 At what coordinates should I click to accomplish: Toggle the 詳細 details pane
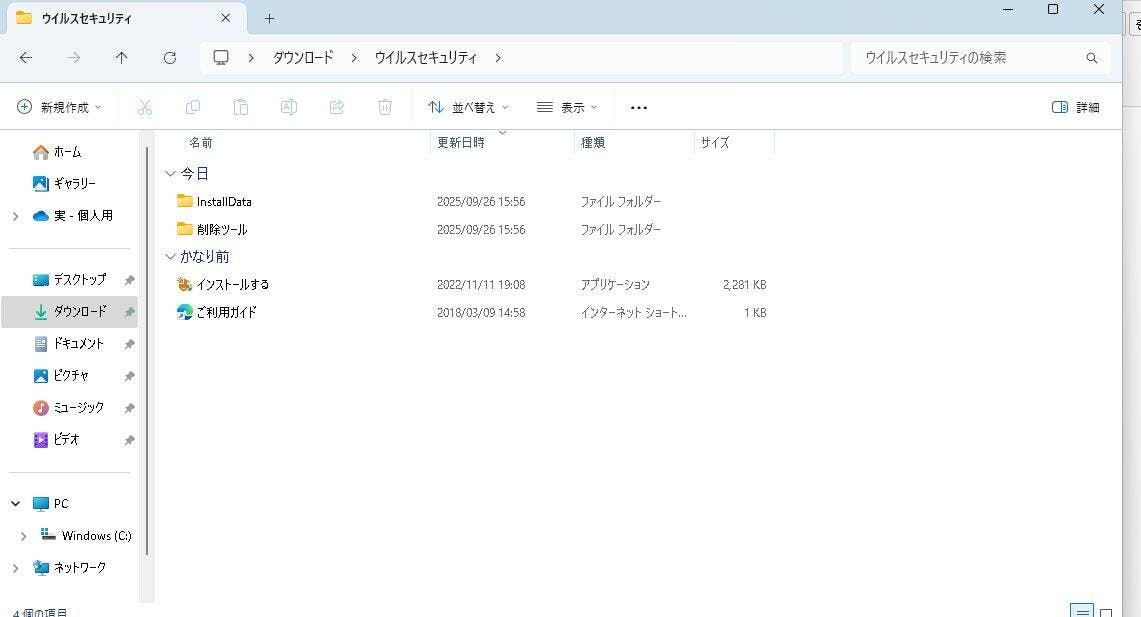point(1076,107)
